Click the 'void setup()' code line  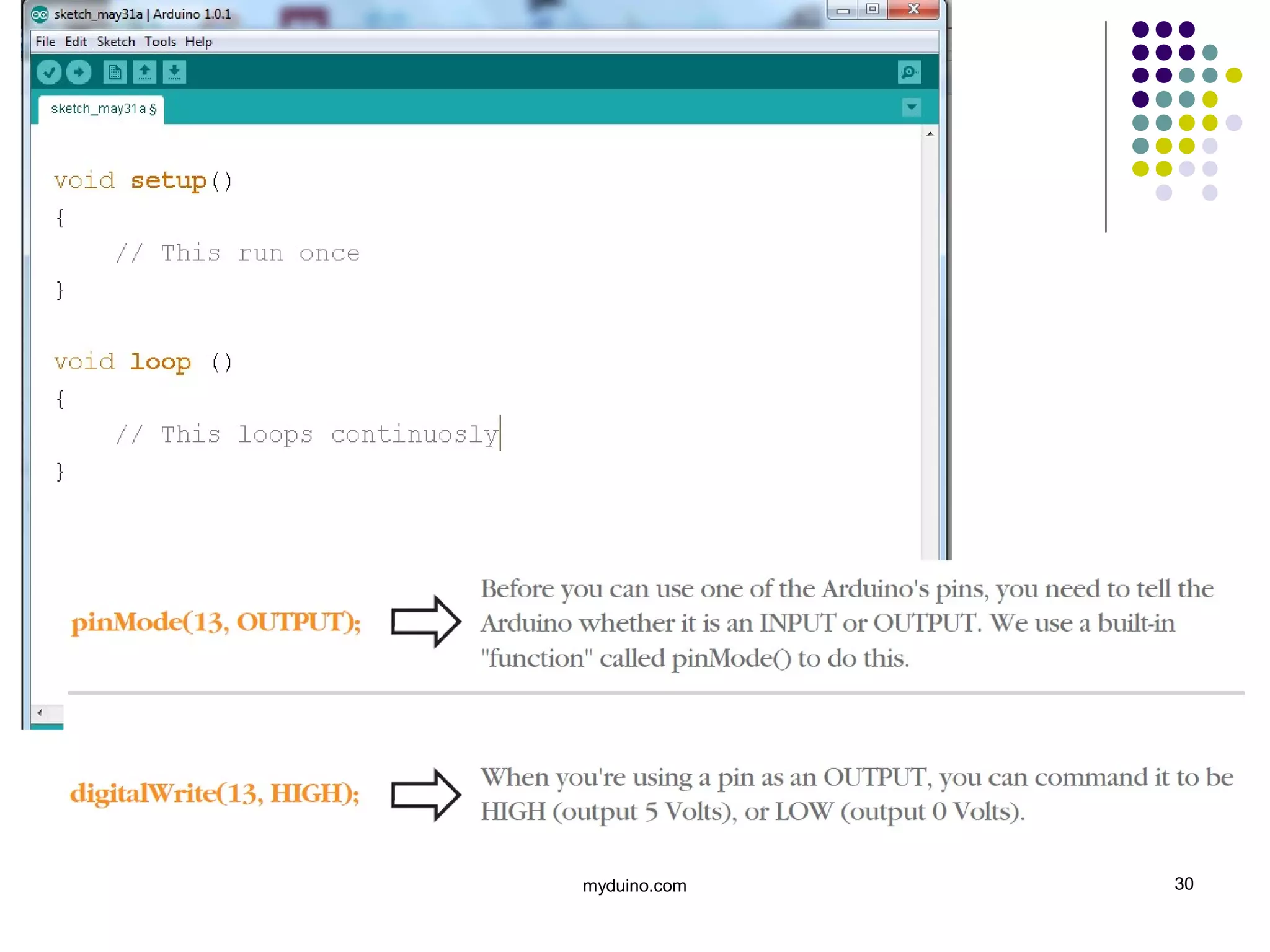143,181
